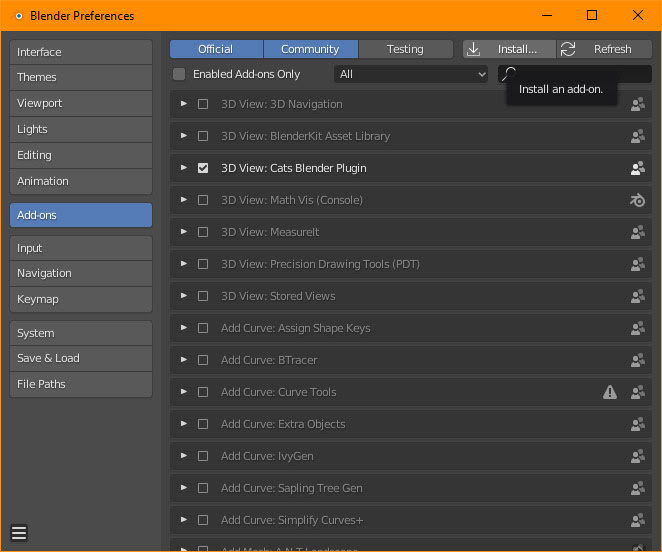The width and height of the screenshot is (662, 552).
Task: Click the download icon on Install button
Action: [x=474, y=49]
